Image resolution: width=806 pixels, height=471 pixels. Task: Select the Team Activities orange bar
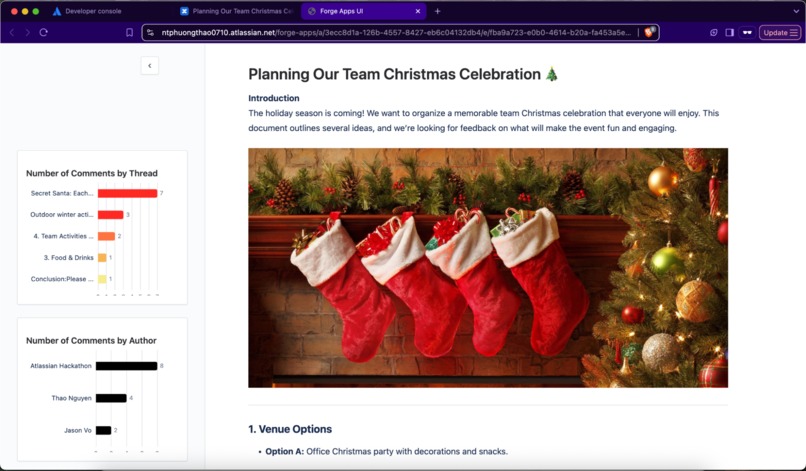click(x=106, y=236)
